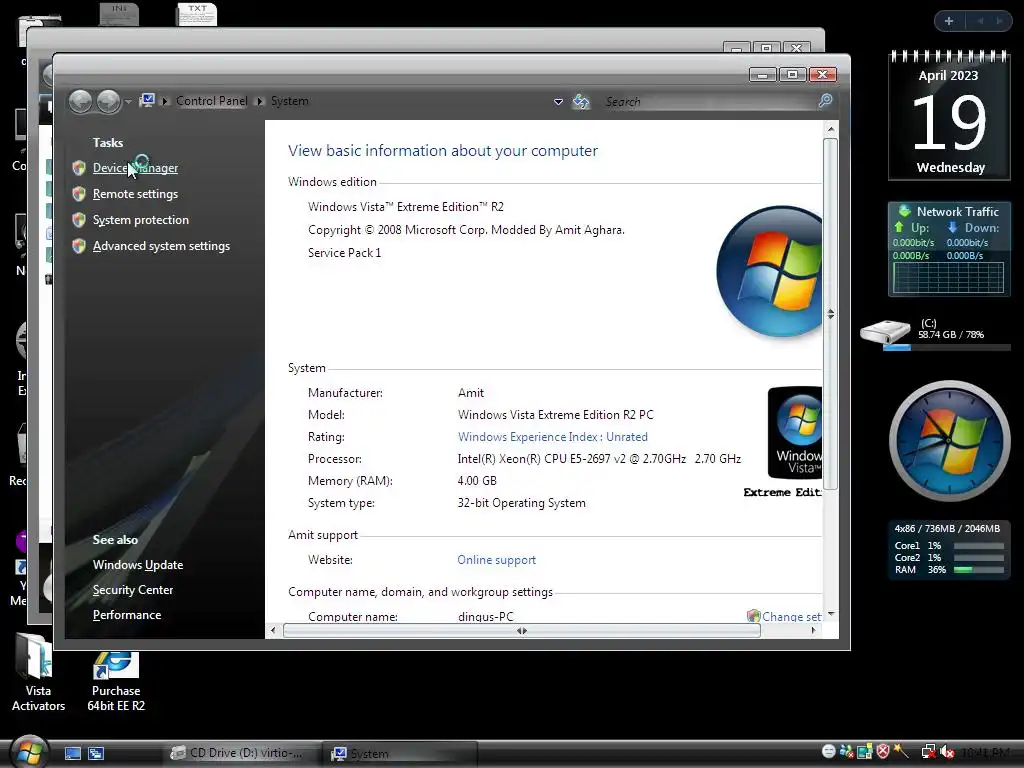This screenshot has width=1024, height=768.
Task: Click the C: drive icon in gadget
Action: [885, 332]
